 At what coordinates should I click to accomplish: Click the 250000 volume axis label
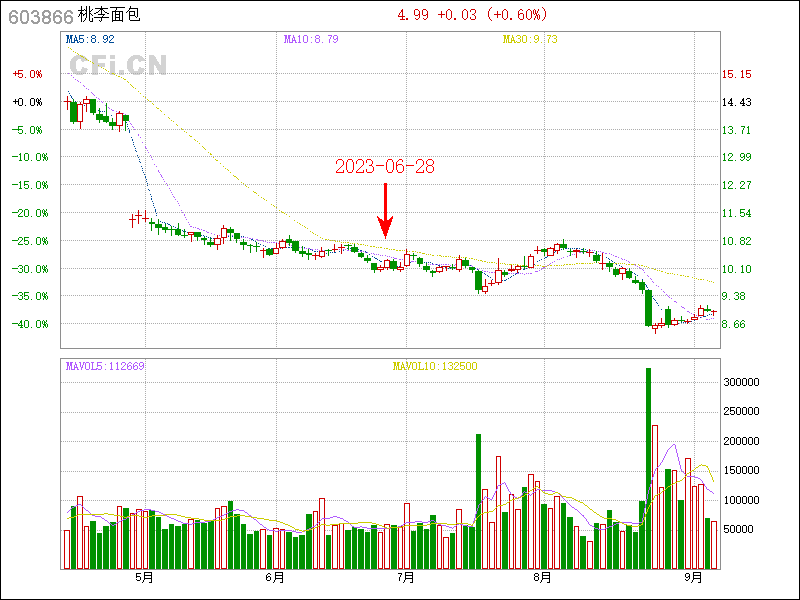(741, 411)
